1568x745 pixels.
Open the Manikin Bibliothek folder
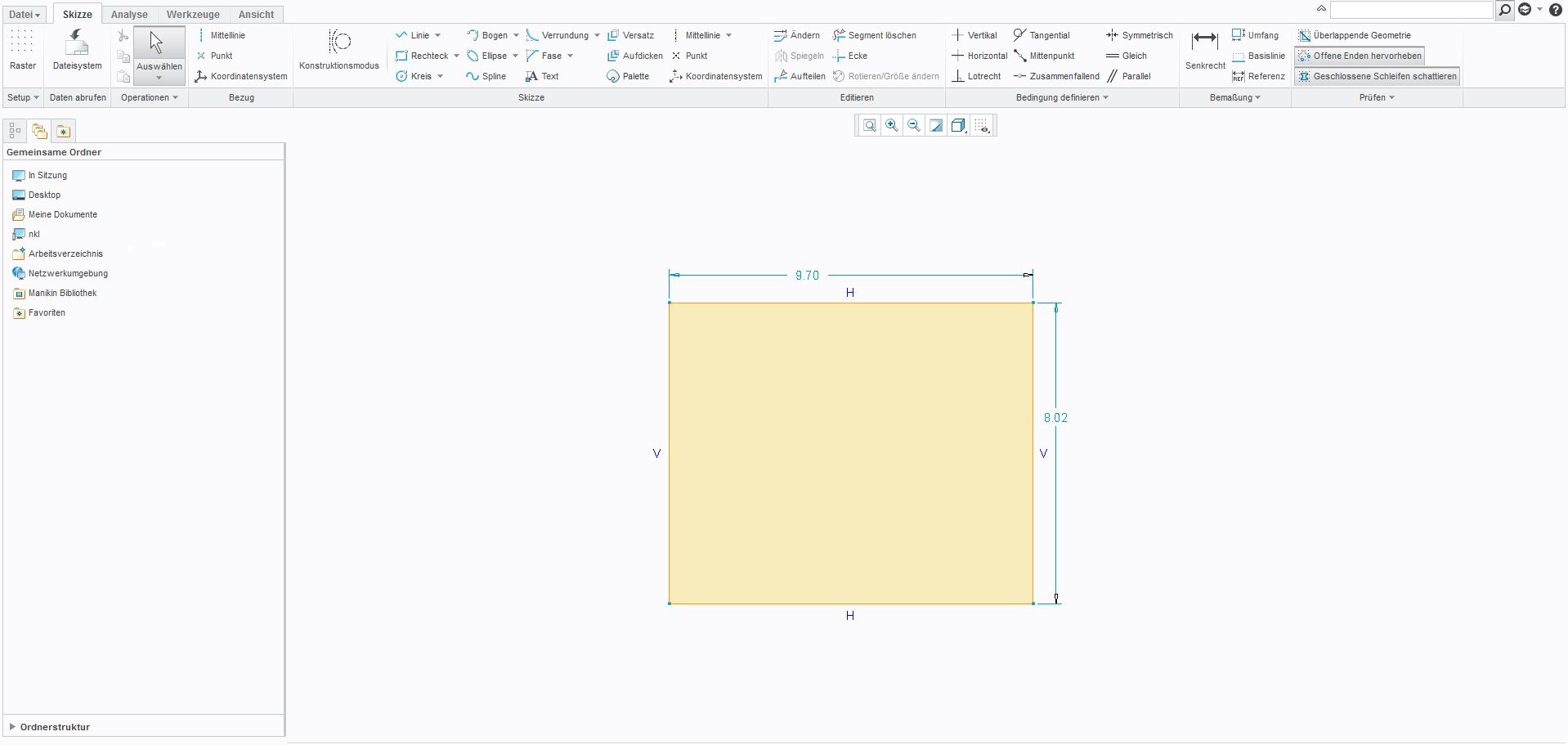coord(54,293)
